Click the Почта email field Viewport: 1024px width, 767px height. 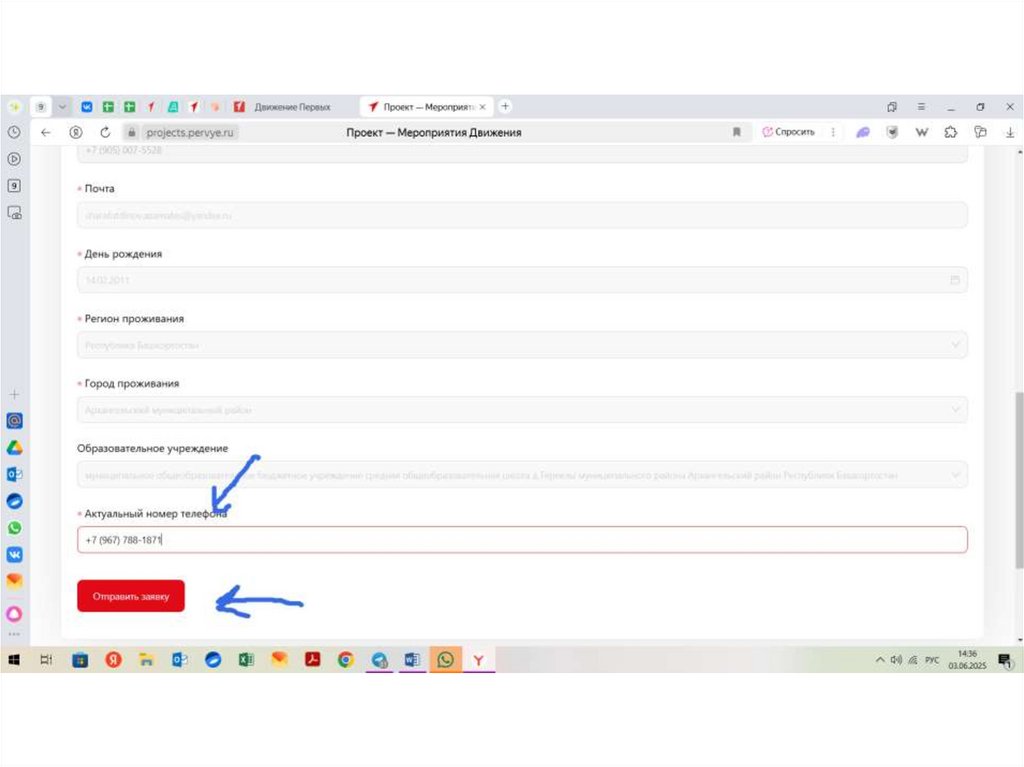point(522,215)
